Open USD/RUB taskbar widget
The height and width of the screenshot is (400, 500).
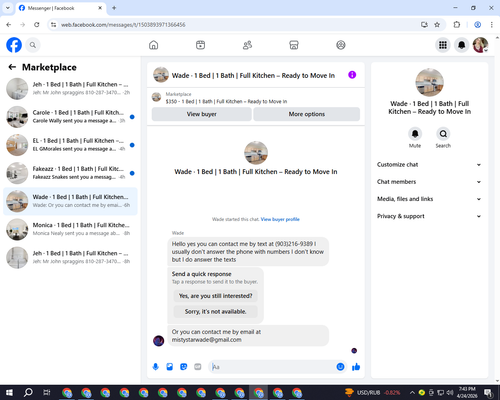point(372,393)
